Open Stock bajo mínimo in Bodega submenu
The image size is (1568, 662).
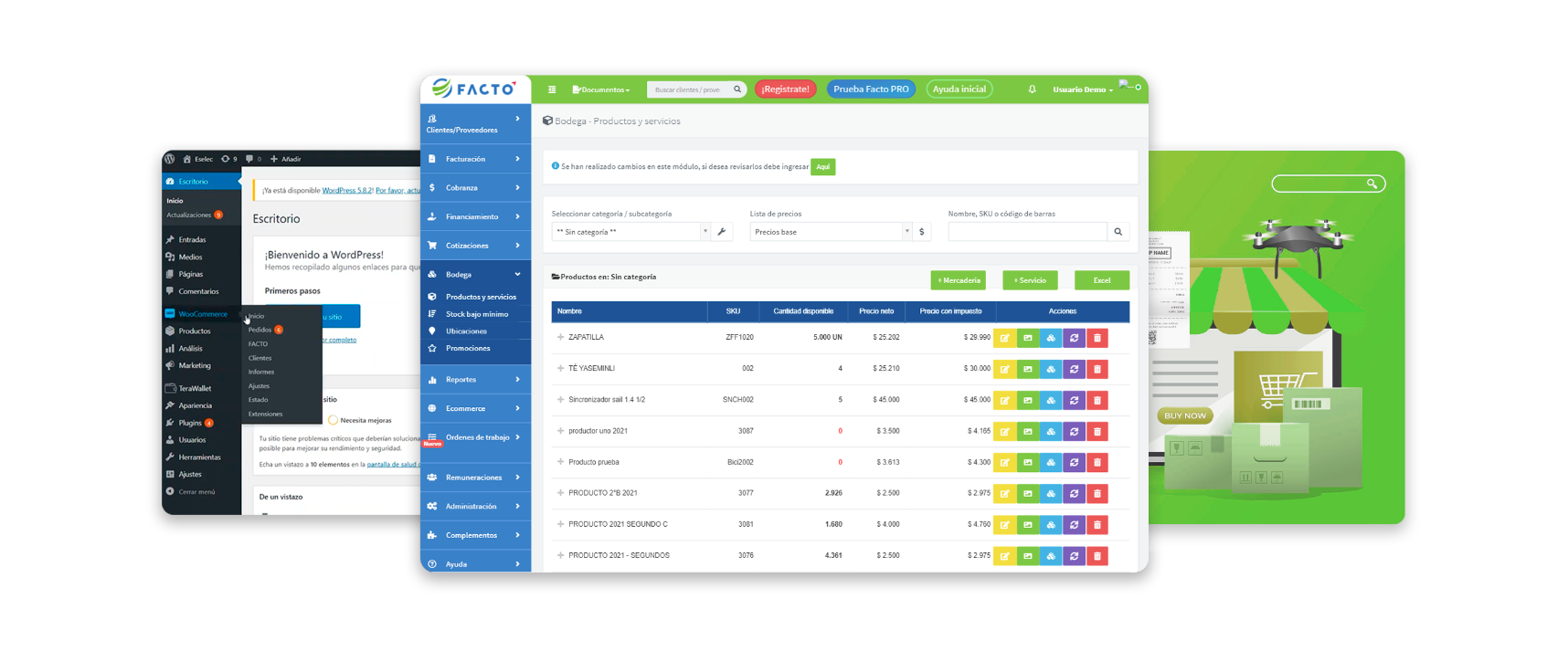476,314
